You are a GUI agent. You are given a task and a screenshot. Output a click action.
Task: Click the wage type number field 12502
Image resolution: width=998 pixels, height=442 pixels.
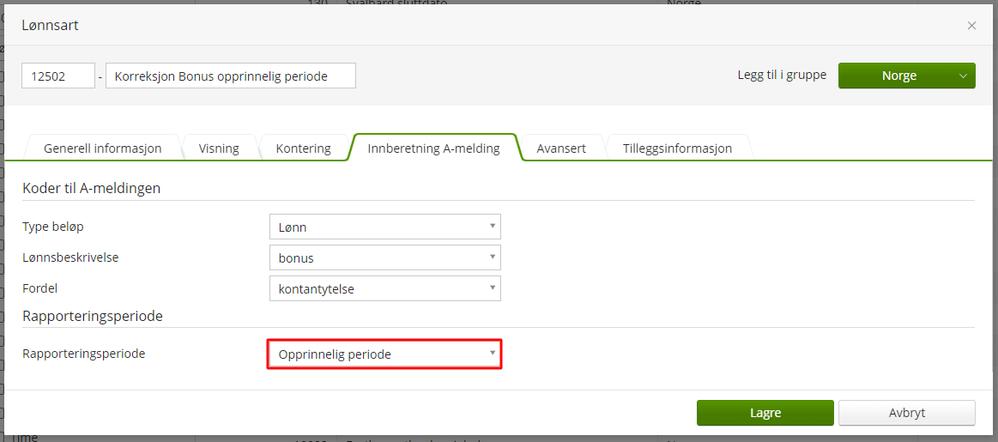point(58,76)
